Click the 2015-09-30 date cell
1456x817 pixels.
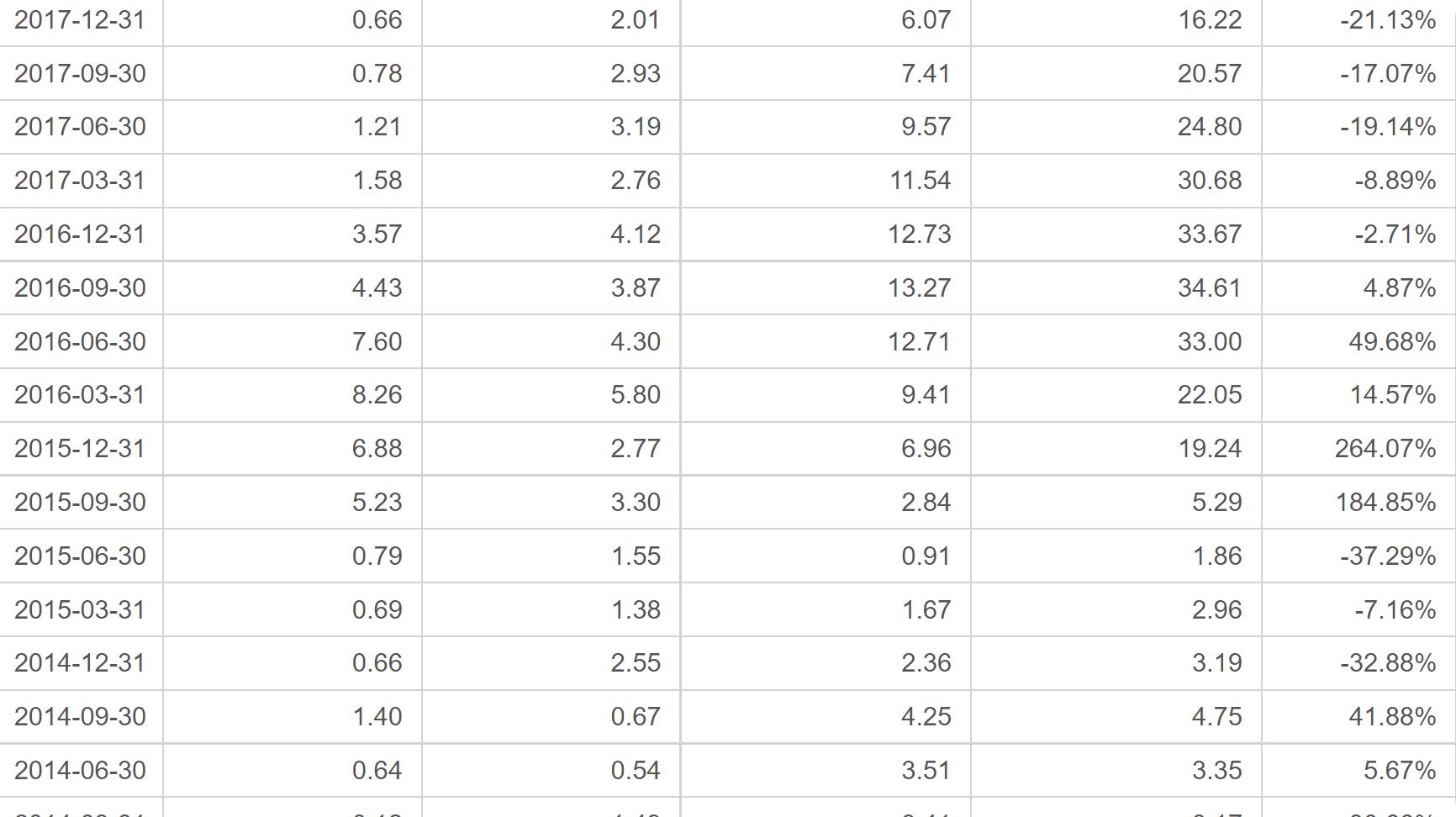[81, 503]
